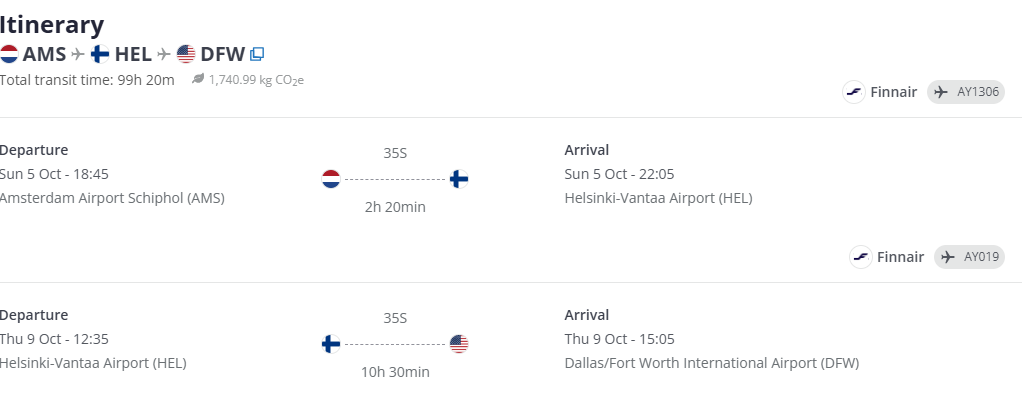Open the AY1306 flight number badge
Image resolution: width=1022 pixels, height=412 pixels.
click(x=966, y=93)
